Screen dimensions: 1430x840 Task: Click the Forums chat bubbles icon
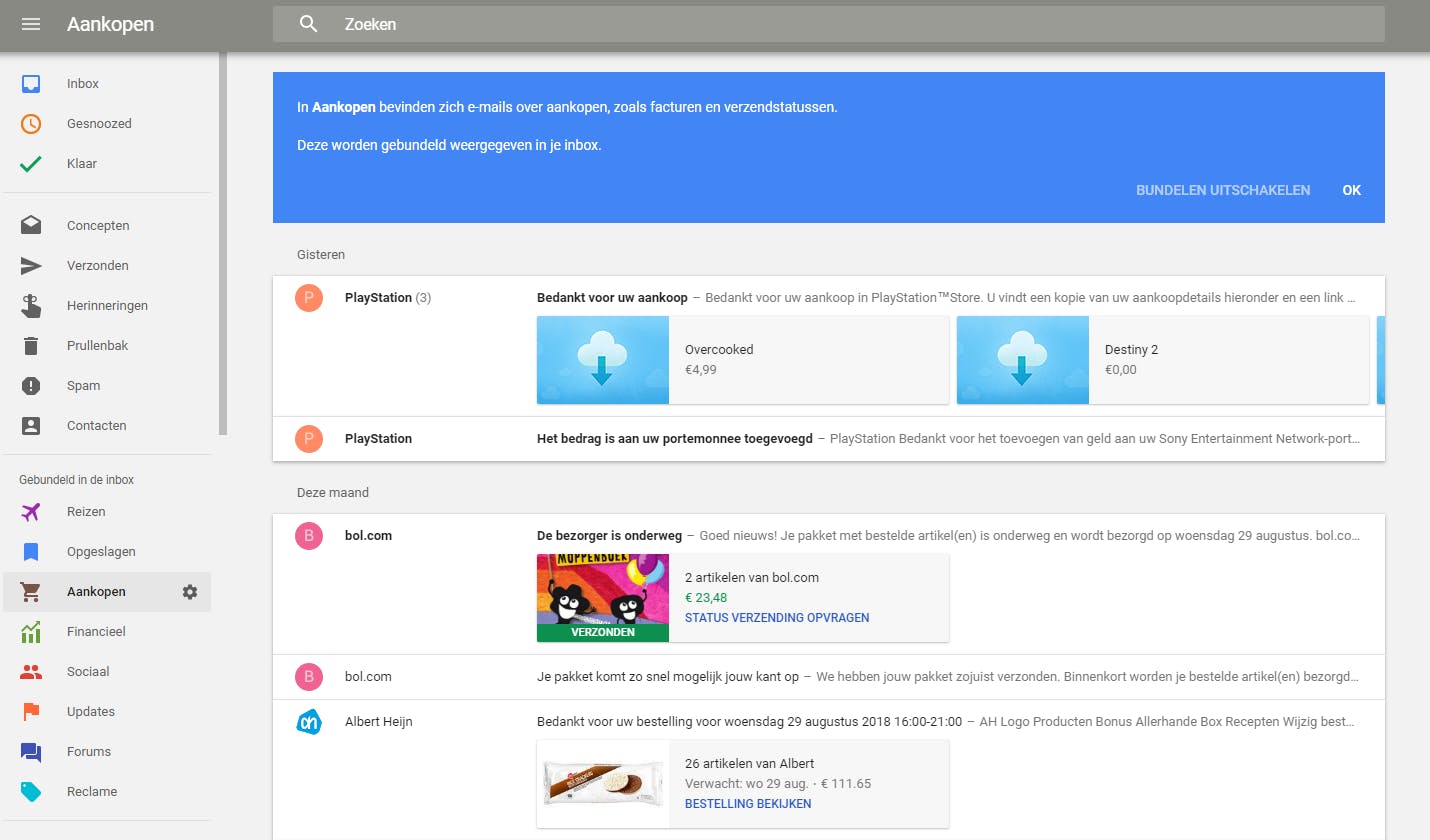coord(31,752)
